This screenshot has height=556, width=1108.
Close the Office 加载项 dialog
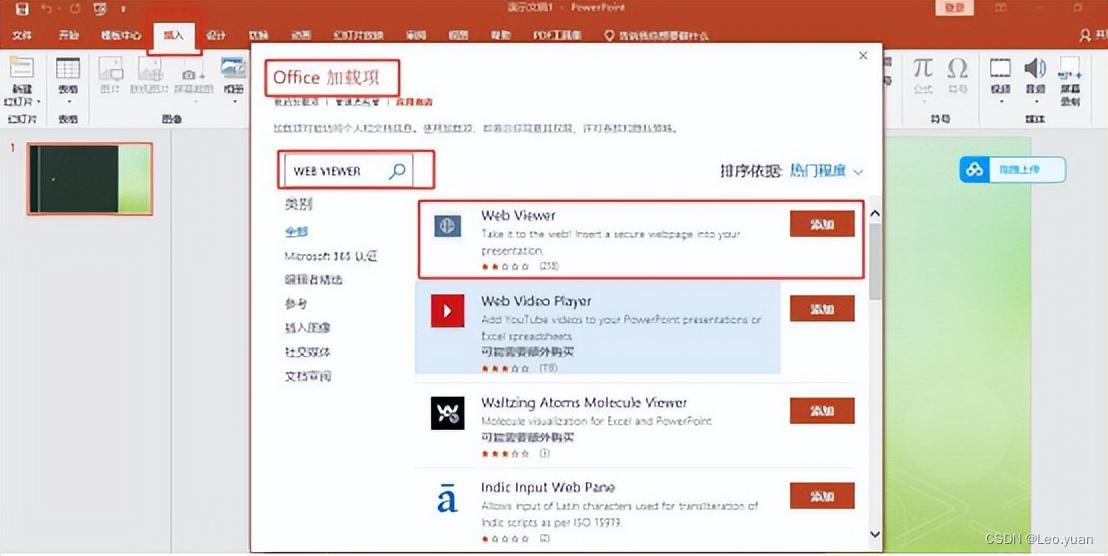pyautogui.click(x=863, y=55)
